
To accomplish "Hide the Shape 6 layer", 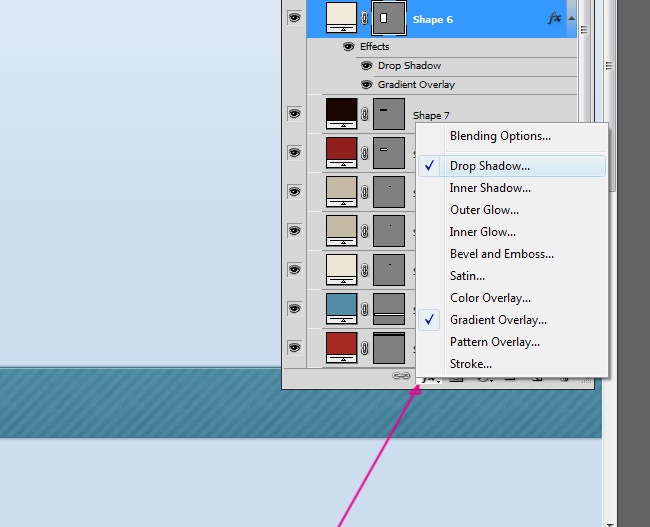I will [294, 17].
